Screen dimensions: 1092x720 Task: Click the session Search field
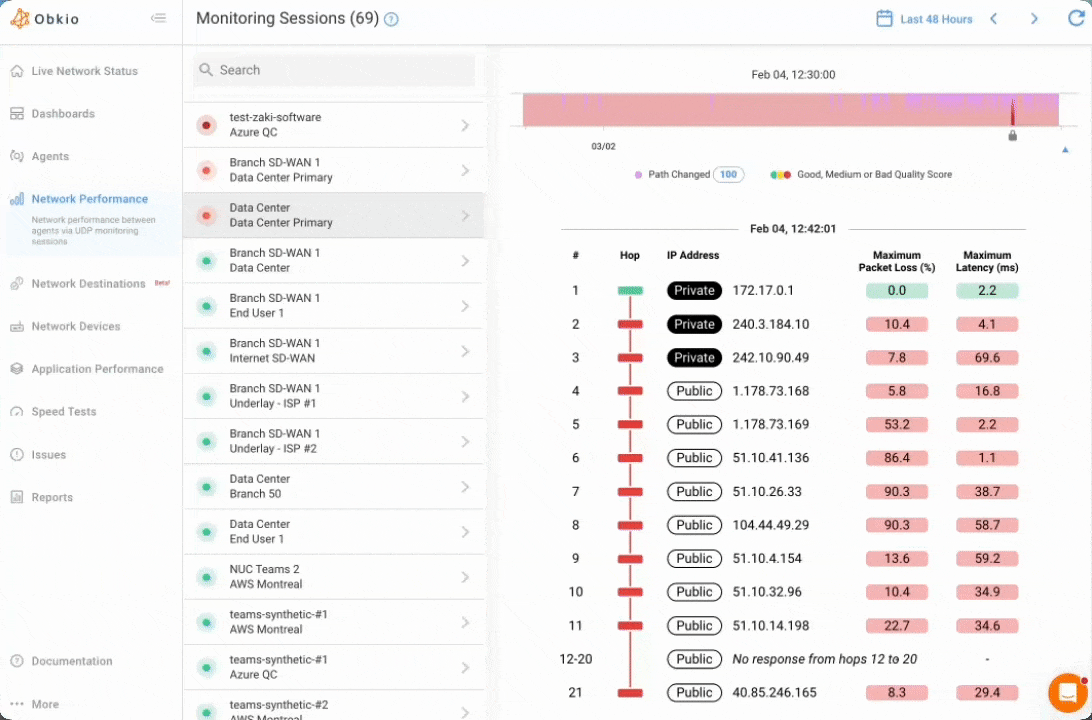(x=334, y=70)
